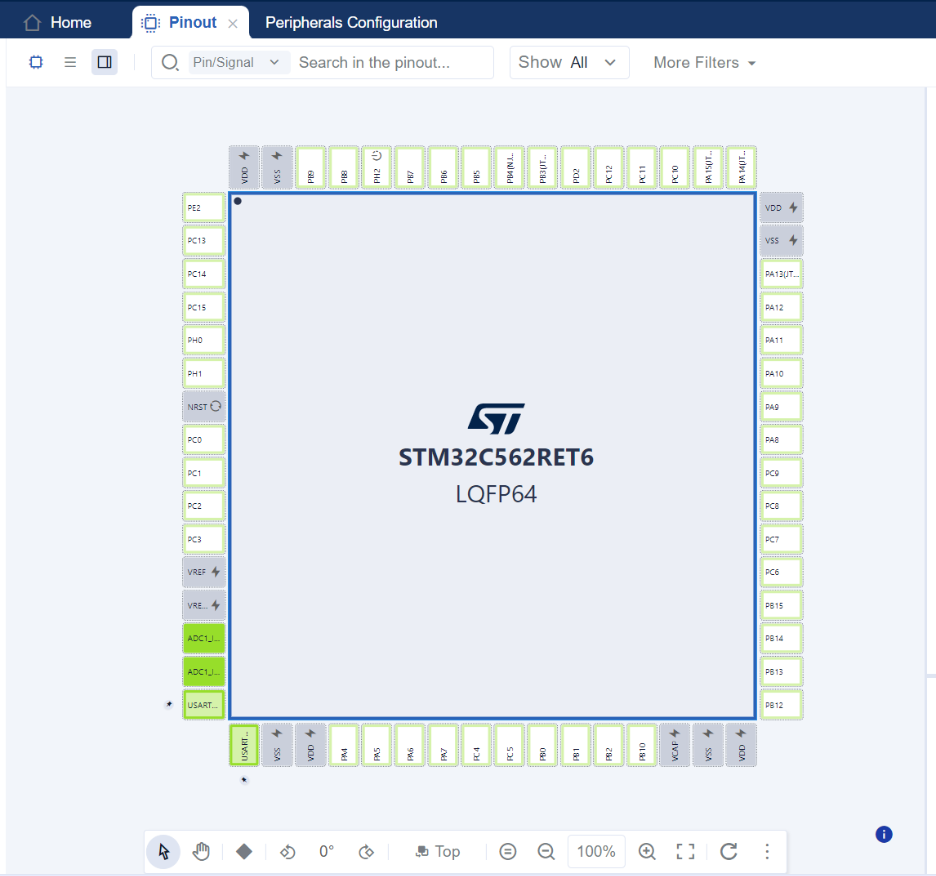Select pin PB12
The image size is (936, 876).
(781, 705)
